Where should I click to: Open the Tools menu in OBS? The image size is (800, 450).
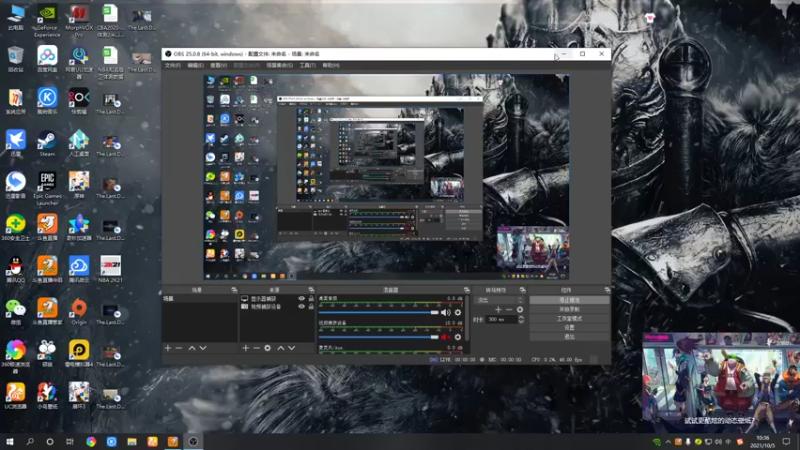pos(307,65)
